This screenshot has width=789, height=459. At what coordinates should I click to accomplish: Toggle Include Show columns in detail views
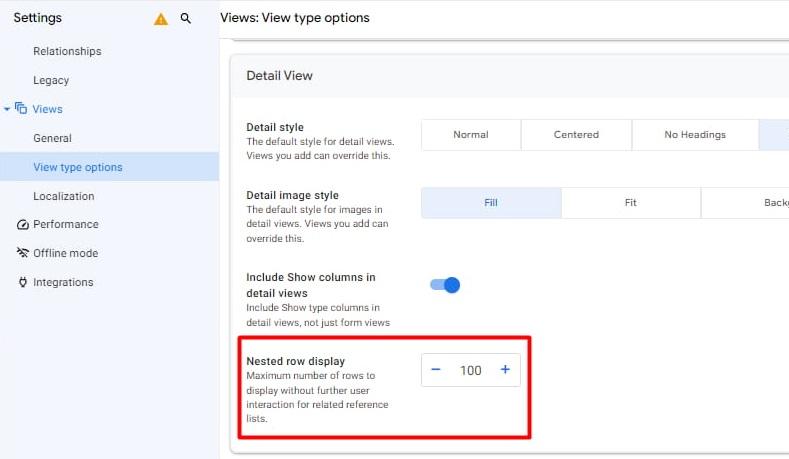pos(445,285)
